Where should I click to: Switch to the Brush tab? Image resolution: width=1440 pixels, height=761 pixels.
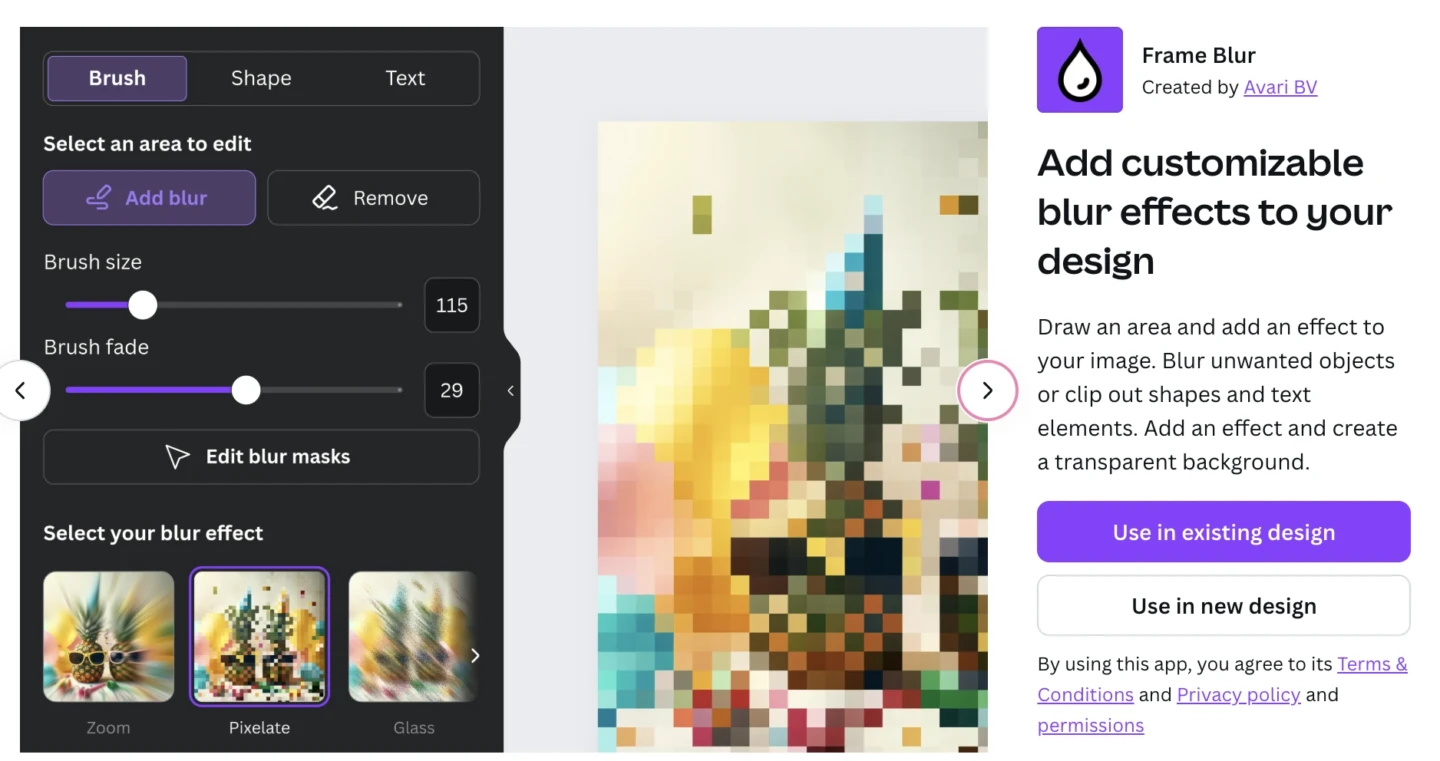(117, 78)
